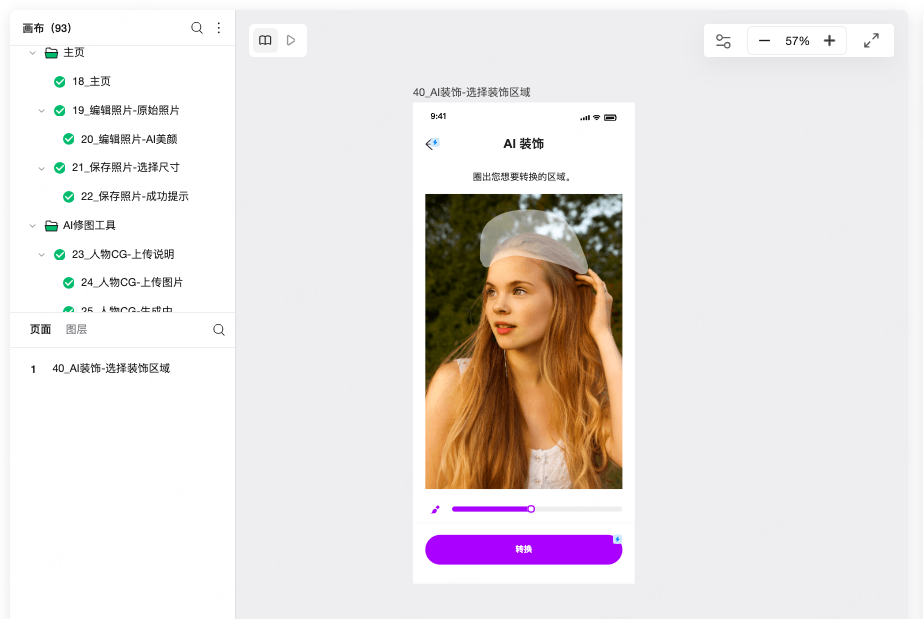924x619 pixels.
Task: Click the artboard label 40_AI装饰-选择装饰区域
Action: (471, 92)
